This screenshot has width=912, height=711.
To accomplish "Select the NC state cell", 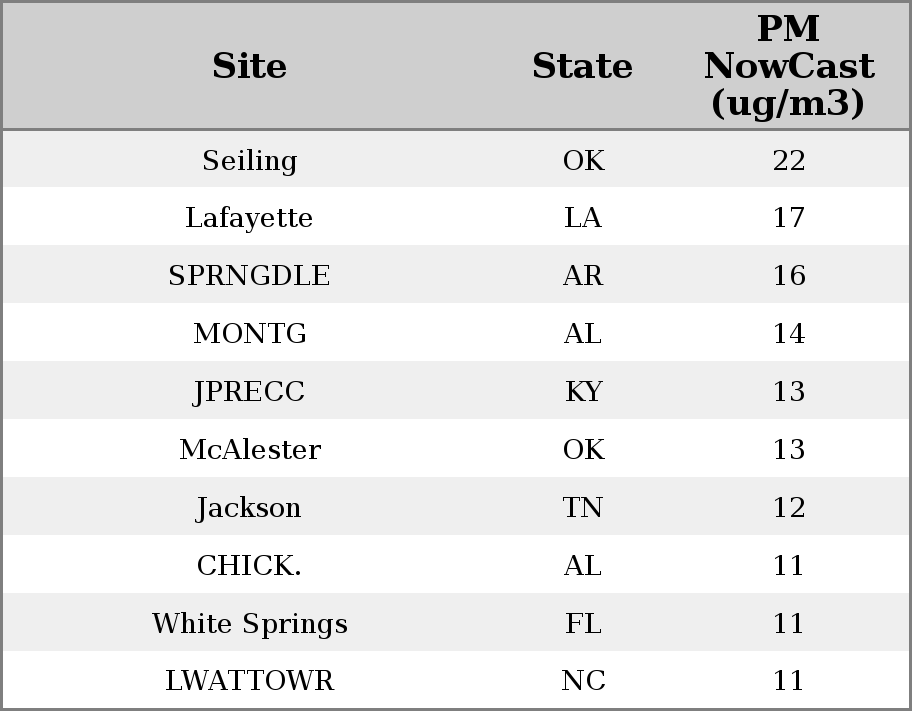I will 582,681.
